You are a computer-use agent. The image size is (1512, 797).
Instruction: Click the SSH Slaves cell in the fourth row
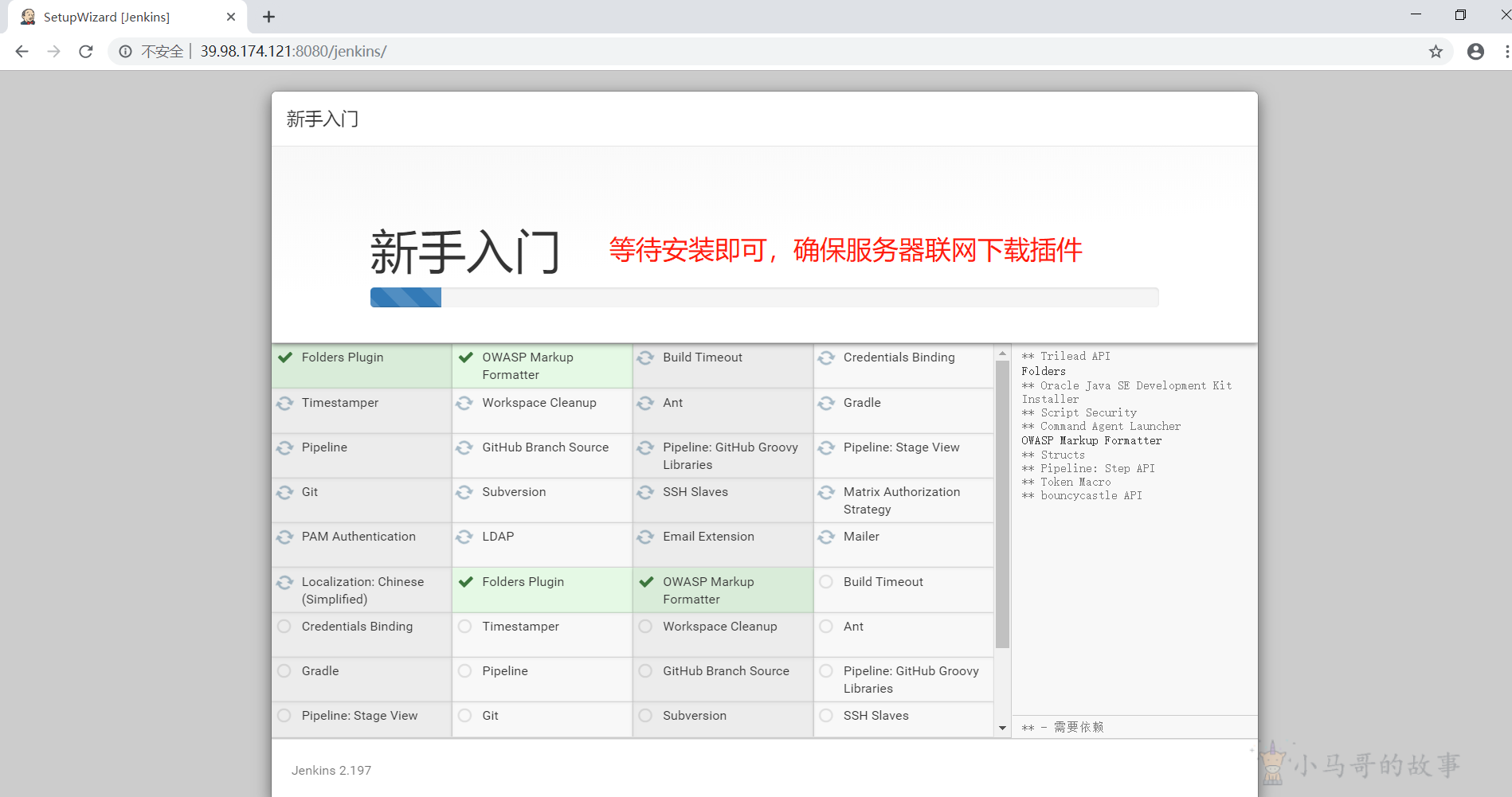point(723,500)
